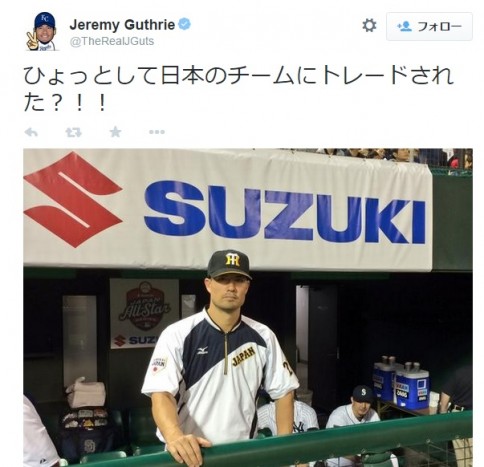Image resolution: width=484 pixels, height=467 pixels.
Task: Click the Mizuno logo on the jersey
Action: [x=202, y=350]
